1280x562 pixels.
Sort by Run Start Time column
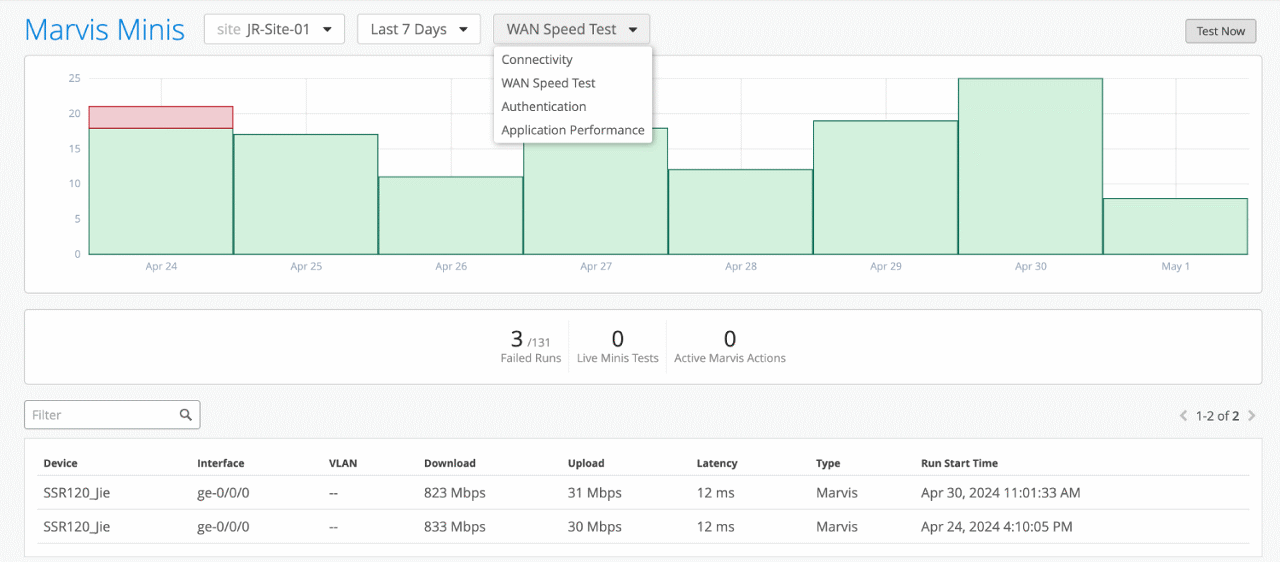(x=959, y=463)
